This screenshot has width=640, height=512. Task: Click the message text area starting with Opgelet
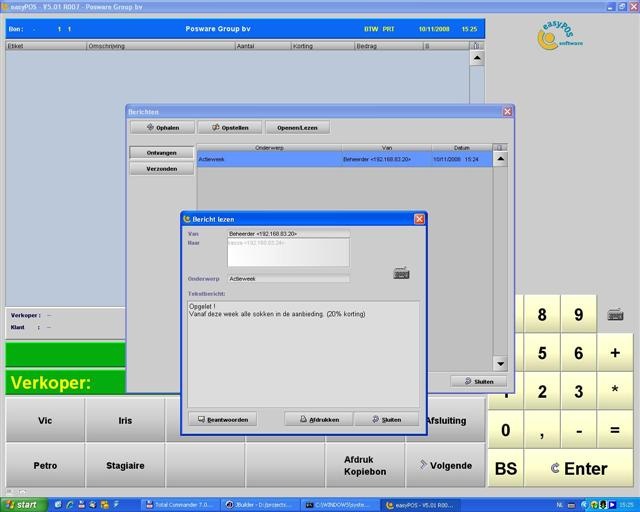tap(303, 354)
